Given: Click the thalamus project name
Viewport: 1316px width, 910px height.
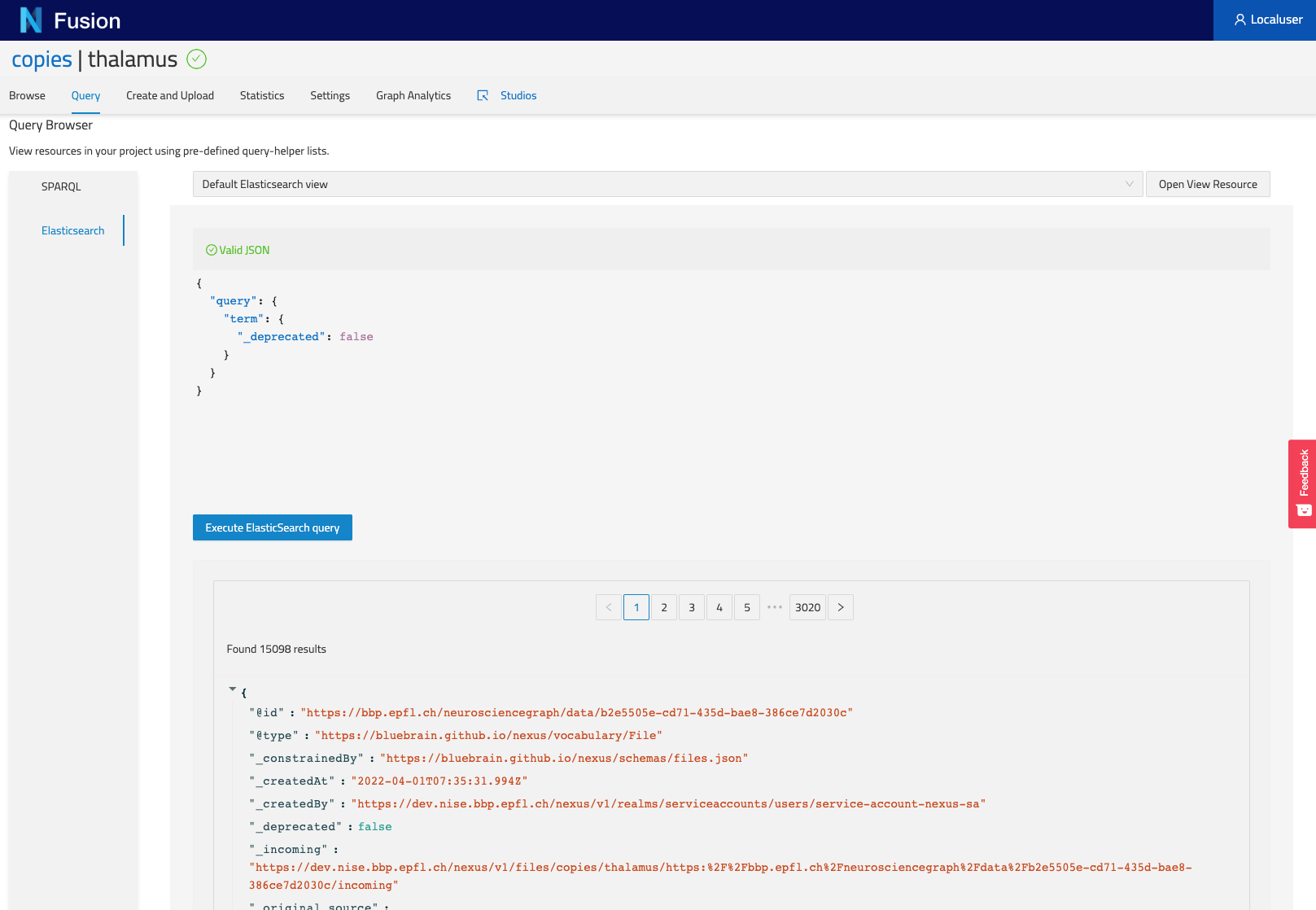Looking at the screenshot, I should tap(133, 59).
